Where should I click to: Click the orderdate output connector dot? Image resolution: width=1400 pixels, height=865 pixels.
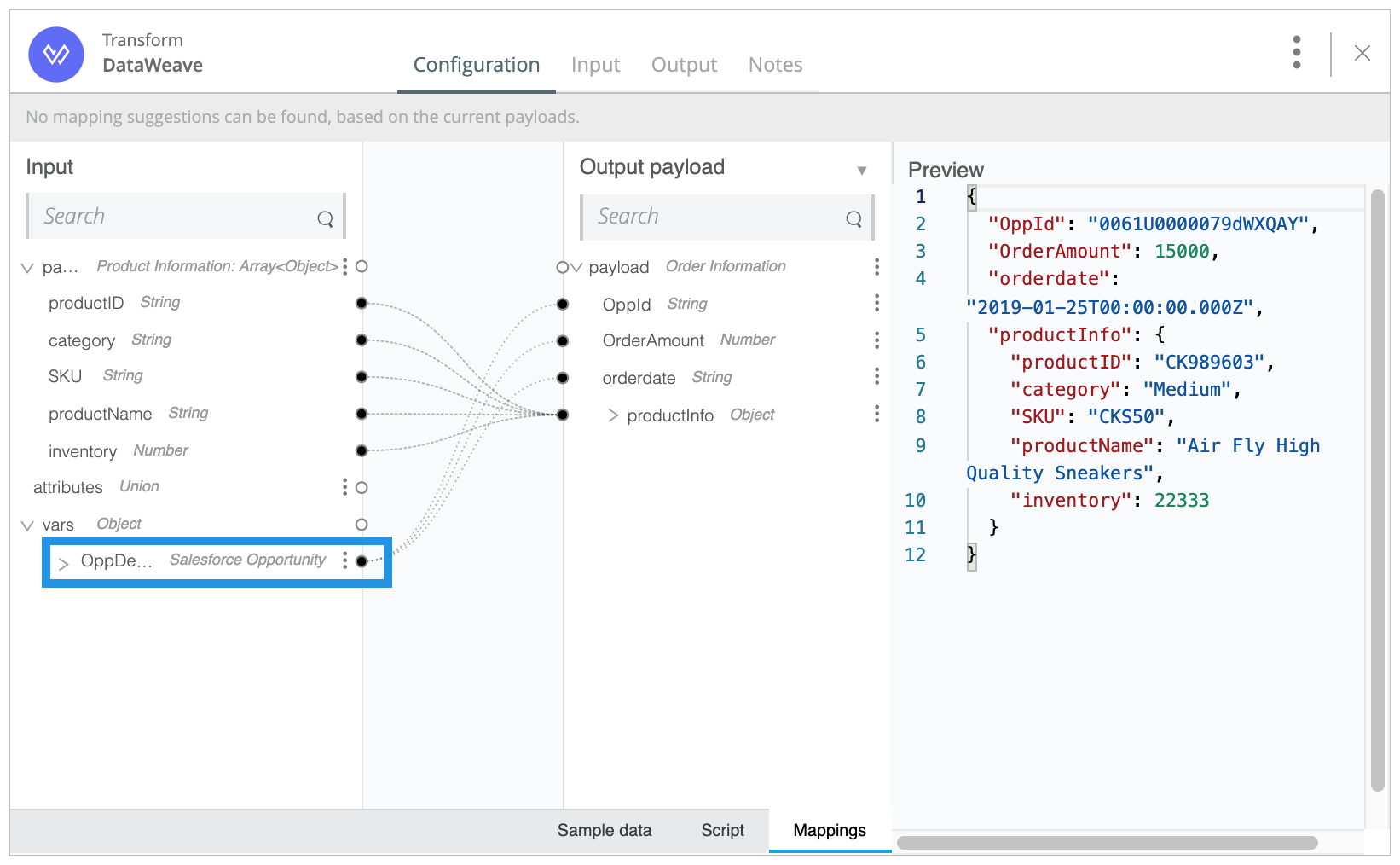coord(563,378)
